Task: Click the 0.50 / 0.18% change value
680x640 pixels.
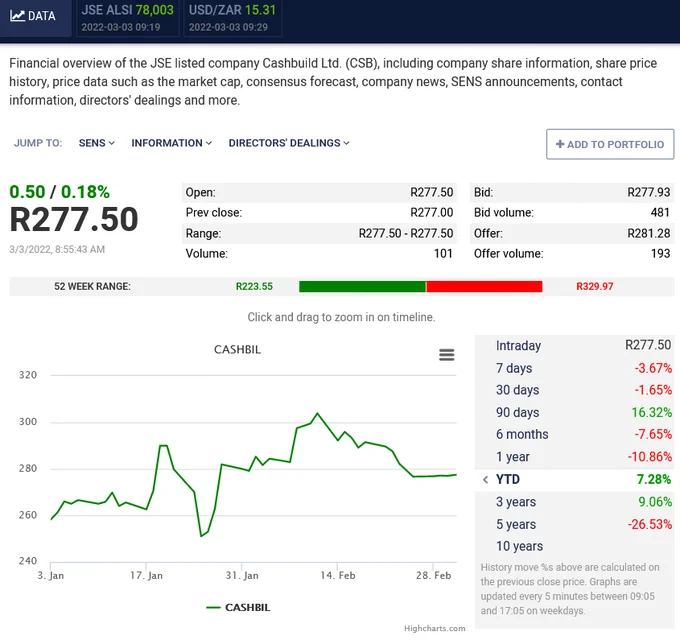Action: click(60, 192)
